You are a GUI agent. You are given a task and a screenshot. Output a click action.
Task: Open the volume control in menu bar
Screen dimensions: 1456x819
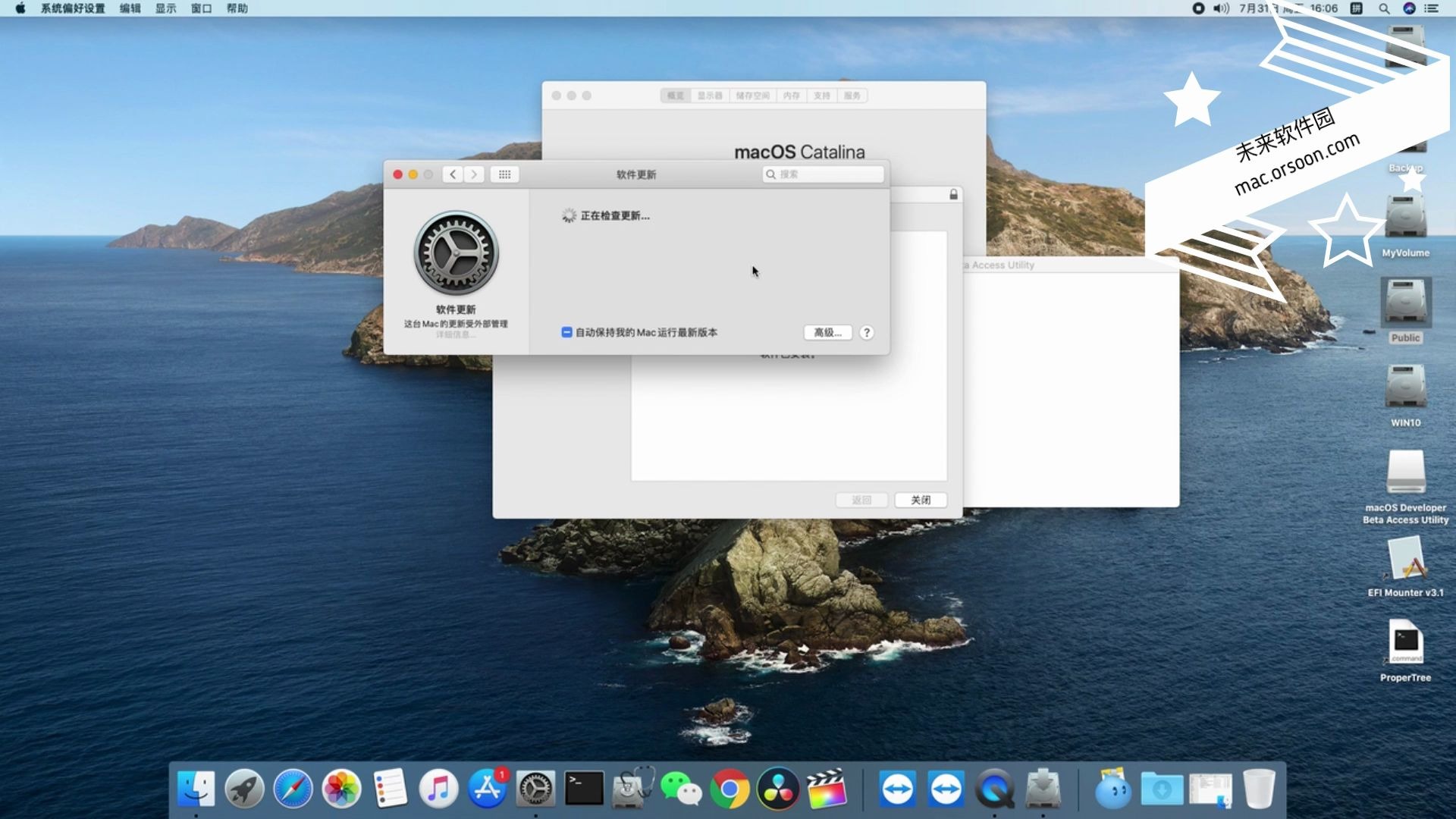1220,8
